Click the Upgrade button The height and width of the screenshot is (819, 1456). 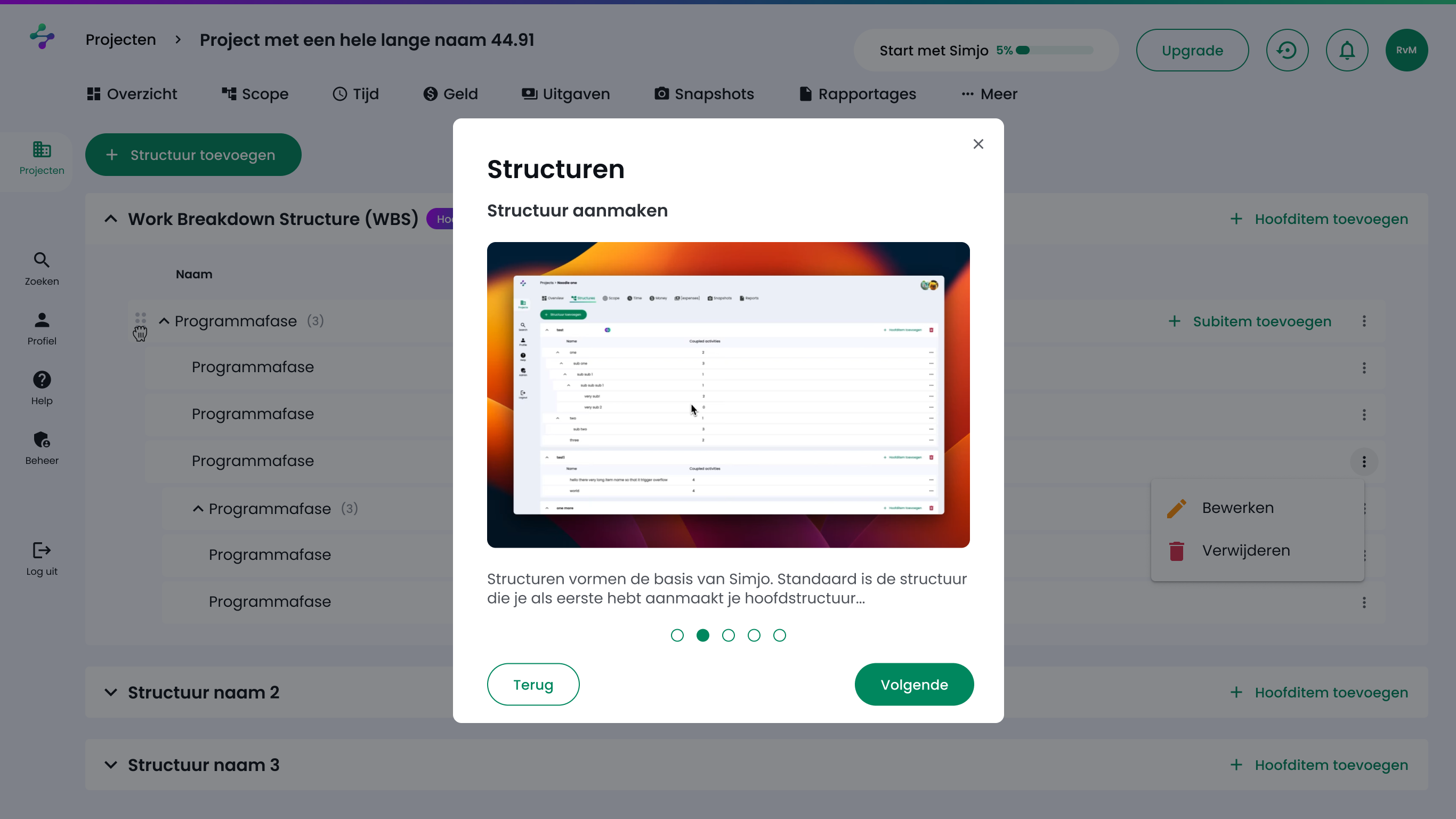coord(1192,50)
